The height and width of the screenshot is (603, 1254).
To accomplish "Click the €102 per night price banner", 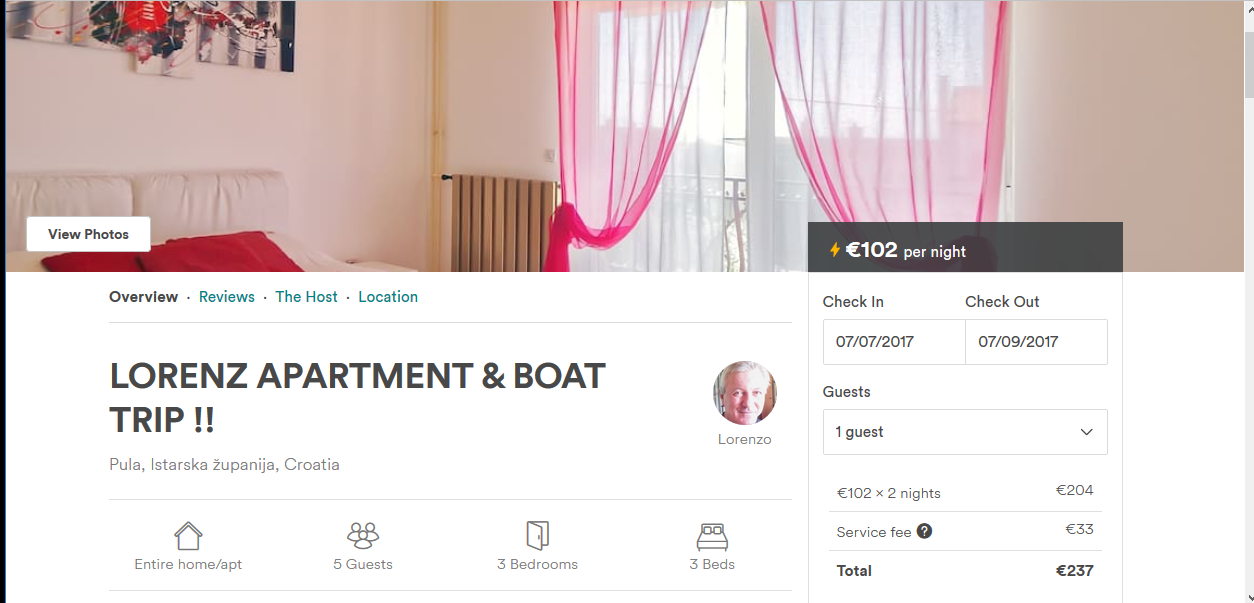I will pyautogui.click(x=965, y=250).
